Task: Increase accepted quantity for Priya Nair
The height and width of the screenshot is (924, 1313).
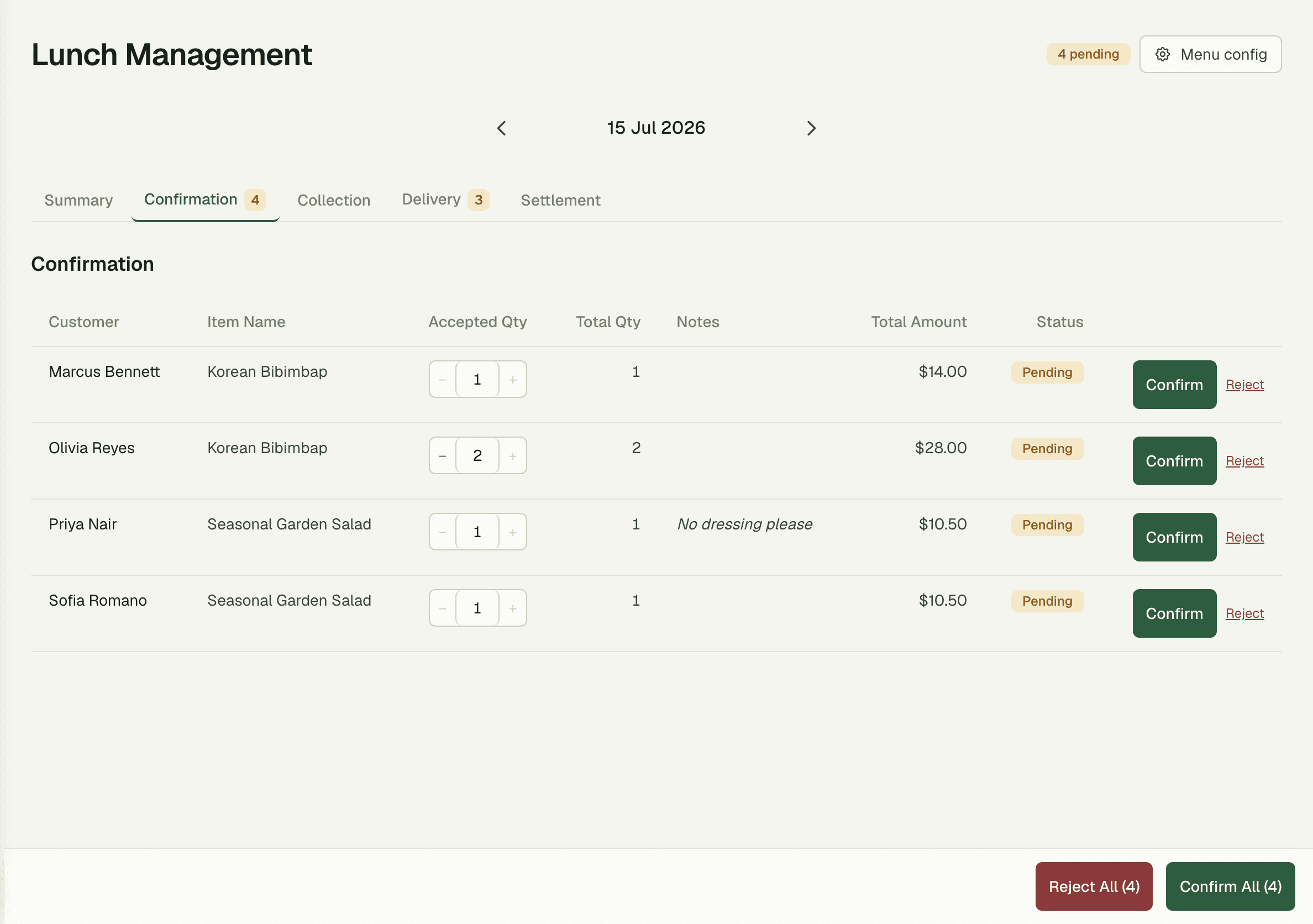Action: point(513,532)
